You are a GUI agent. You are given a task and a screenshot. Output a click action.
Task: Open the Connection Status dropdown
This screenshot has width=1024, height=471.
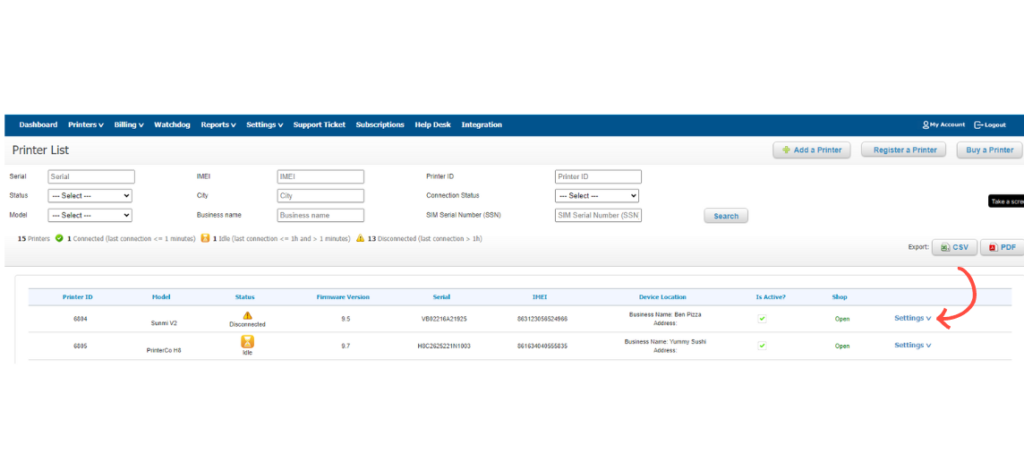pos(597,196)
